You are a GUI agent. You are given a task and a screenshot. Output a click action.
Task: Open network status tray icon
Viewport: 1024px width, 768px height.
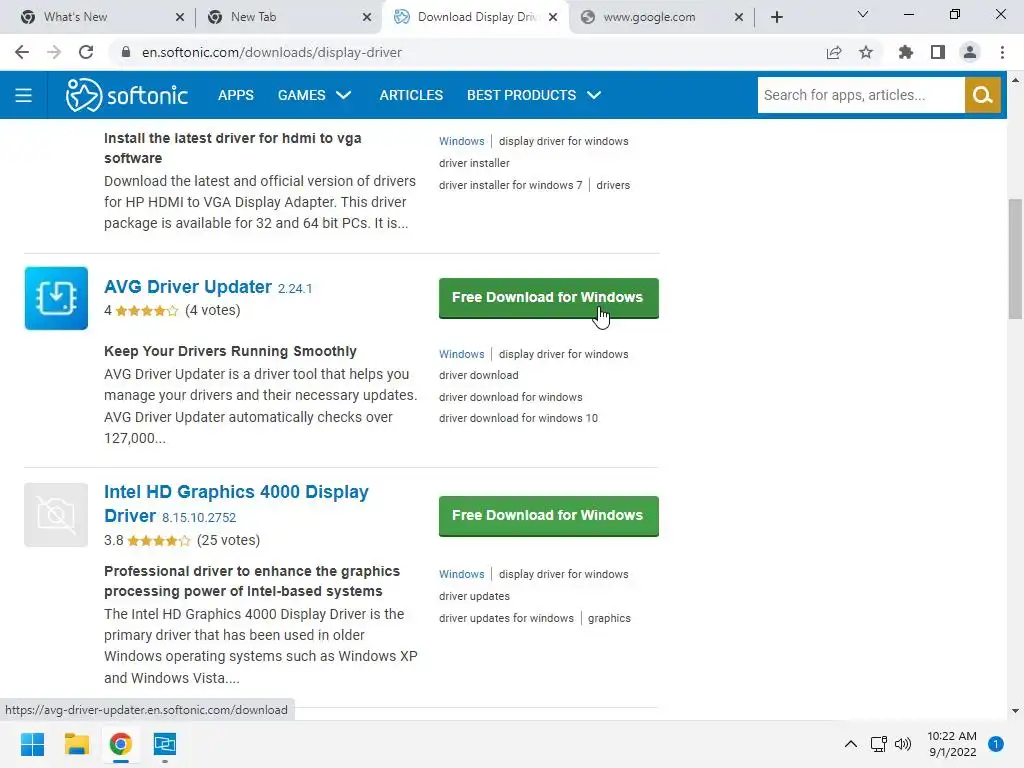[x=878, y=744]
